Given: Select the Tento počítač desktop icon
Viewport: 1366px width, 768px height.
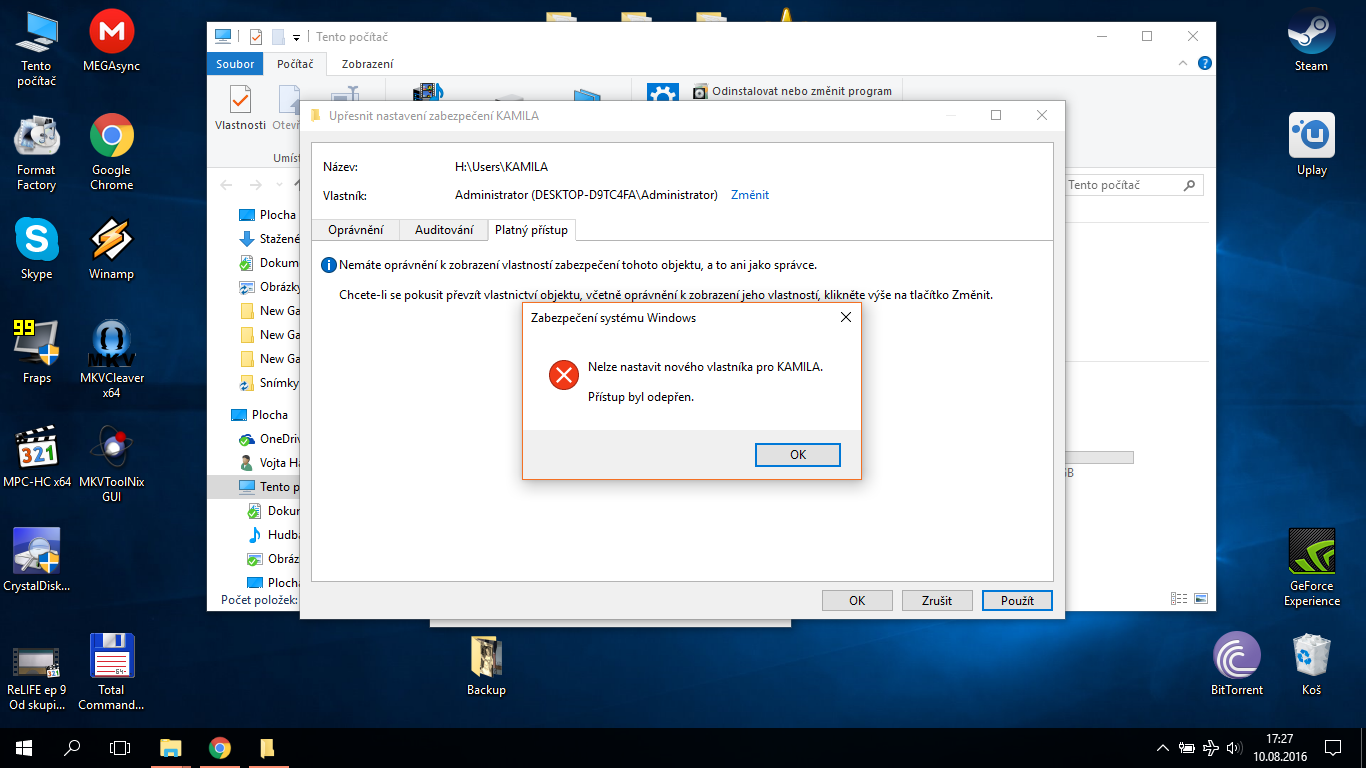Looking at the screenshot, I should tap(36, 50).
